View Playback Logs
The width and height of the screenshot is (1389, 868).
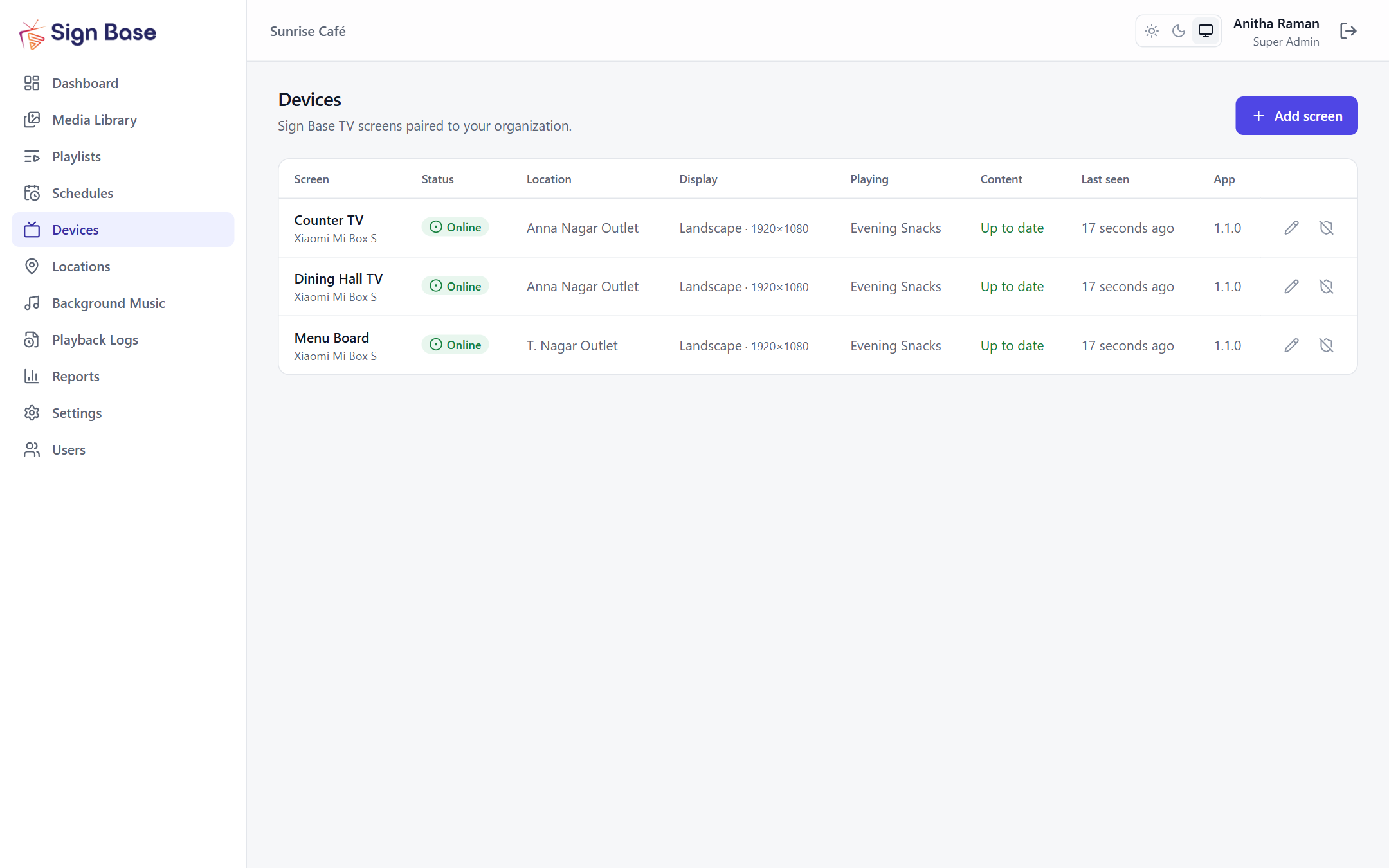pyautogui.click(x=123, y=339)
